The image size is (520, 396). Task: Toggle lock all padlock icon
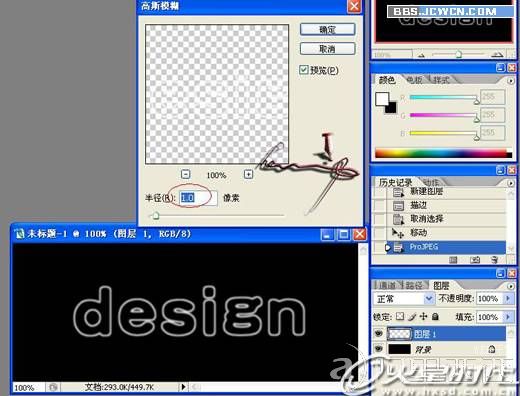(x=435, y=316)
